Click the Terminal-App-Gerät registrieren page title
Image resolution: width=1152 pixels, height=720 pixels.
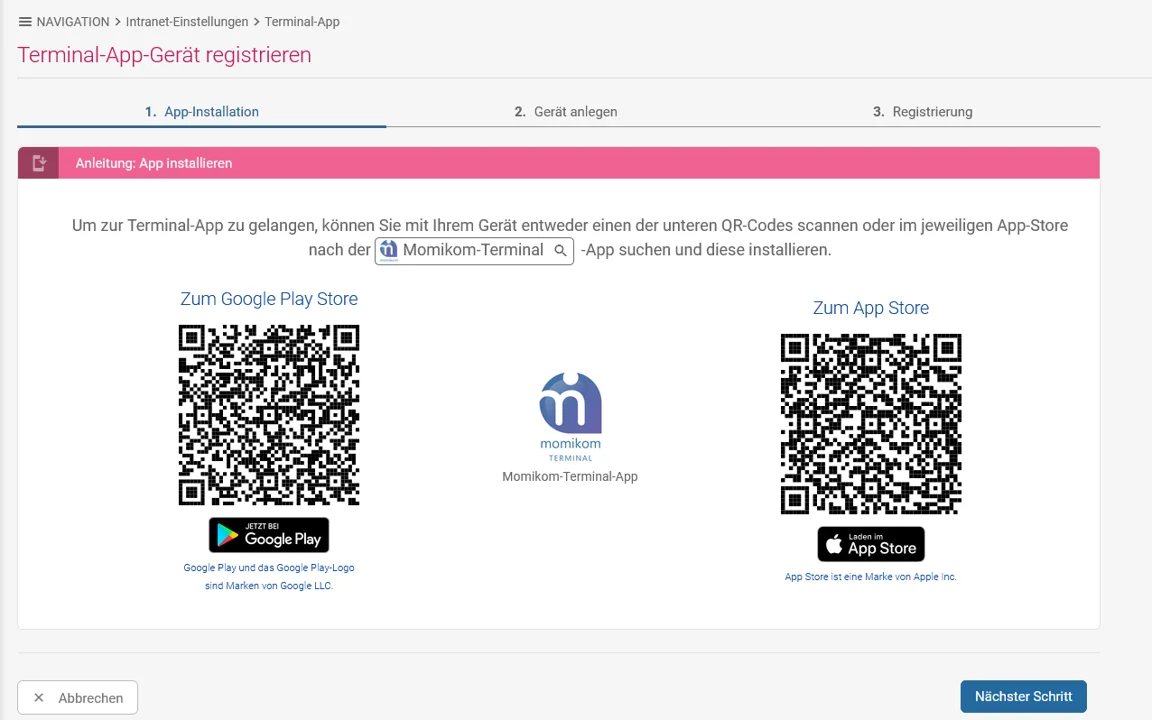(x=165, y=55)
